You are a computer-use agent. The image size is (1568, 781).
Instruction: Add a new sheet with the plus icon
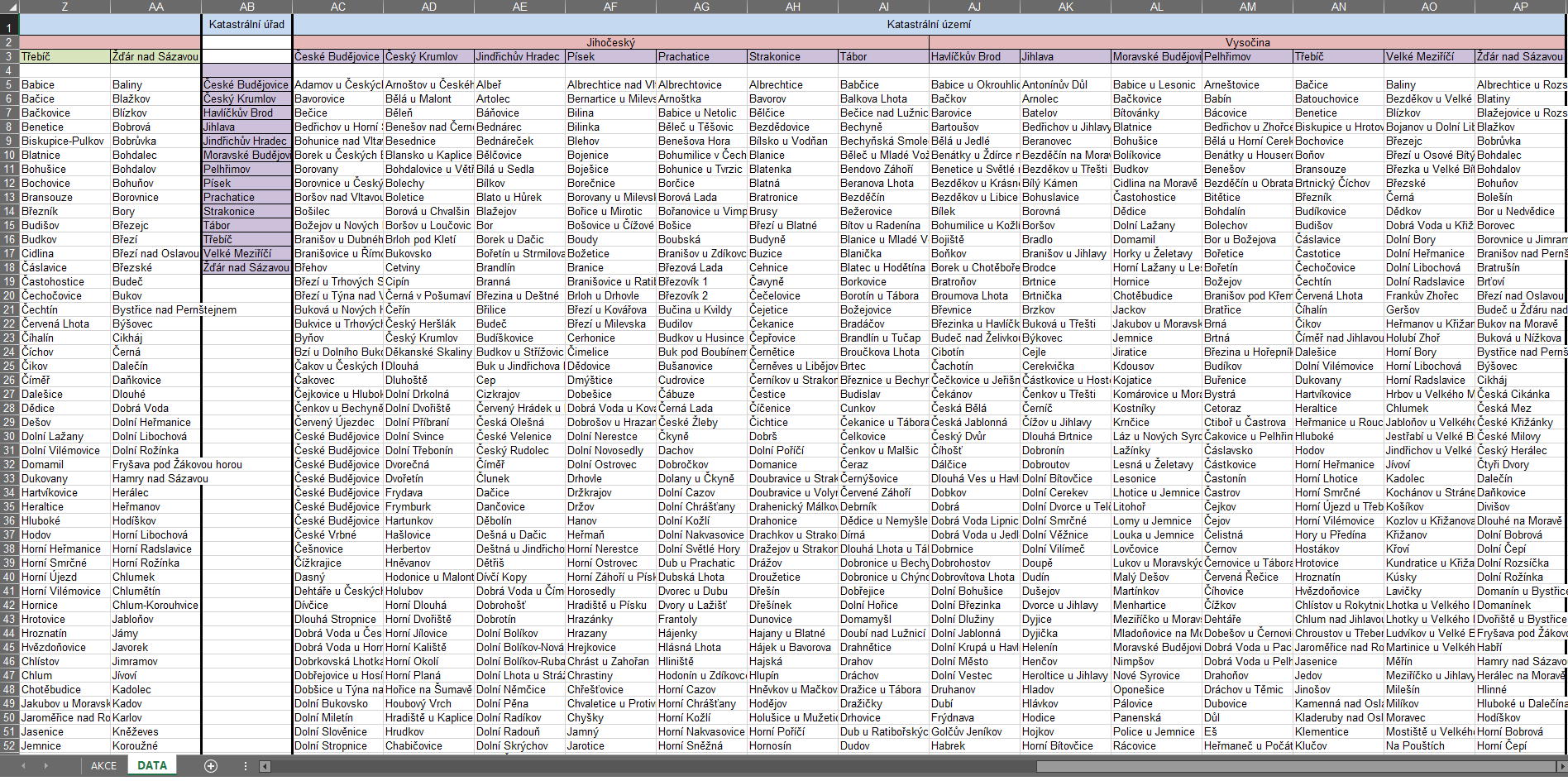pyautogui.click(x=211, y=766)
